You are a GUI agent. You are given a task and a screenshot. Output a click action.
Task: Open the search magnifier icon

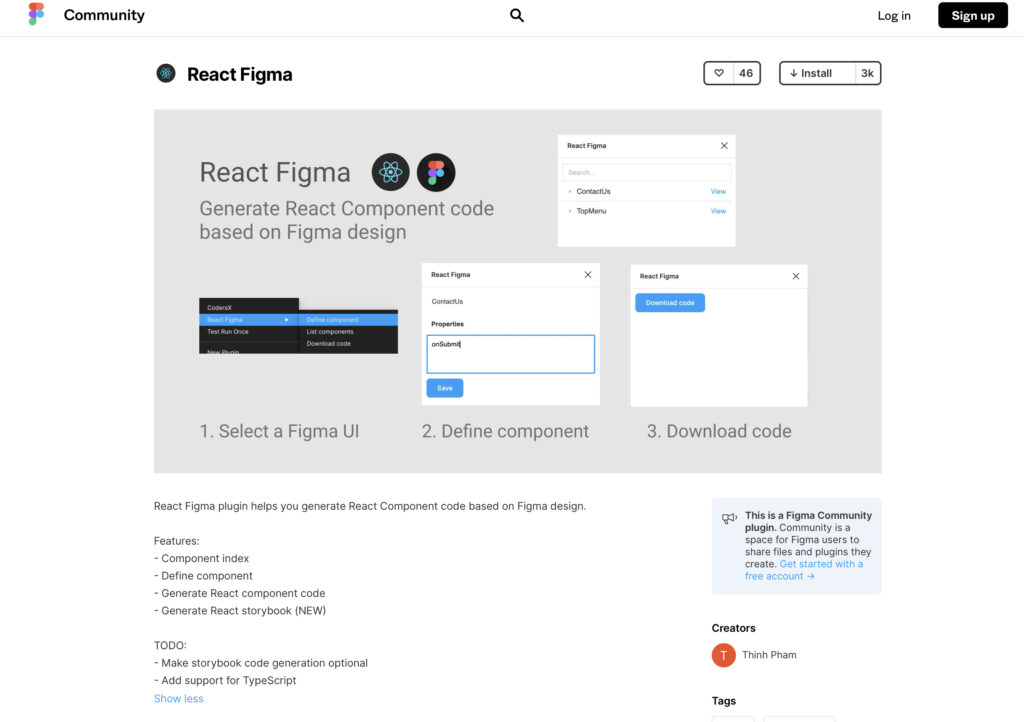click(x=516, y=16)
